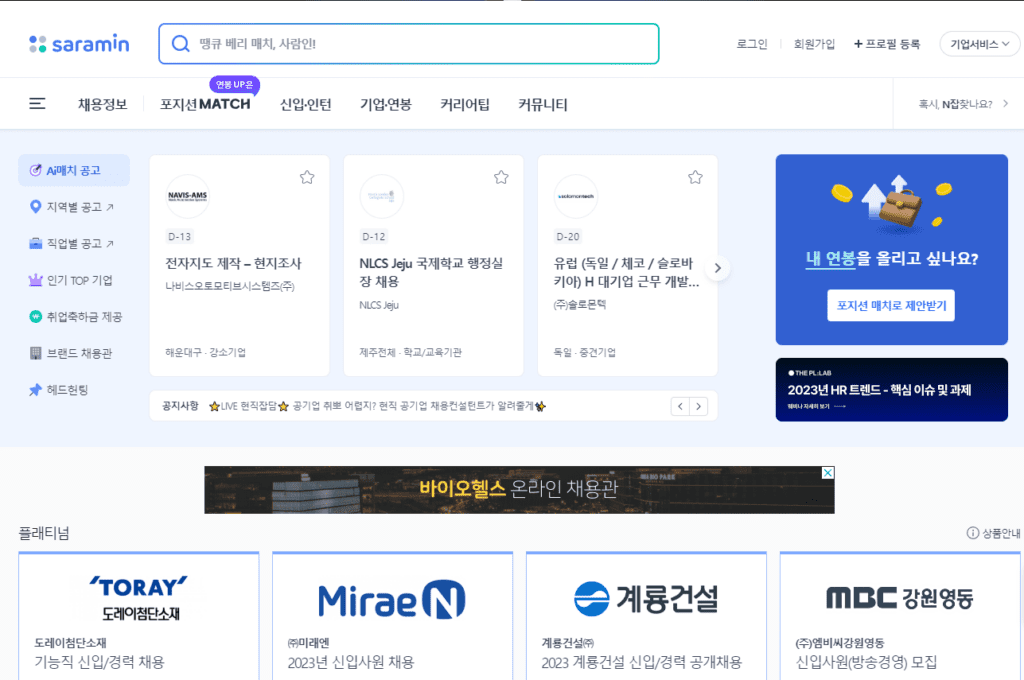Open the 전자지도 제작 – 현지조사 job title

[x=233, y=263]
